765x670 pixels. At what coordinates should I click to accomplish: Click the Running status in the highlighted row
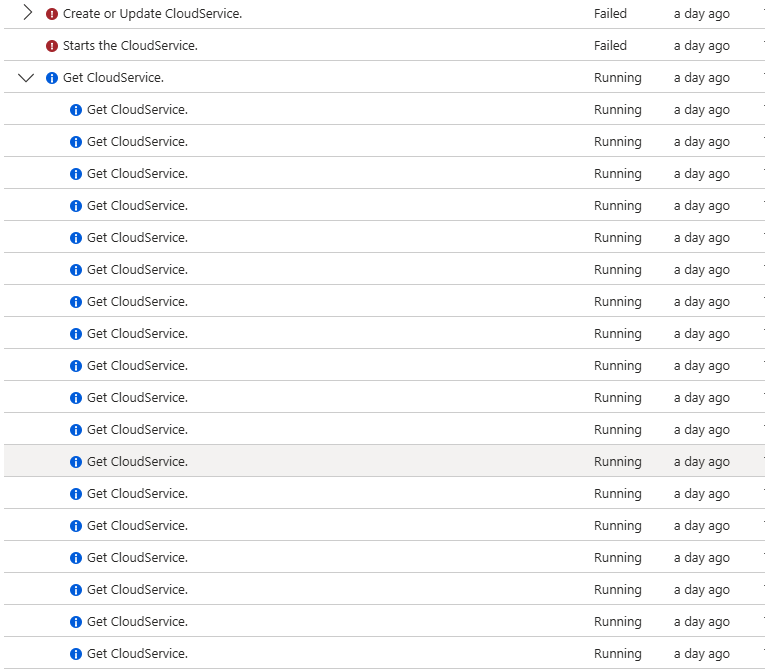(x=617, y=462)
